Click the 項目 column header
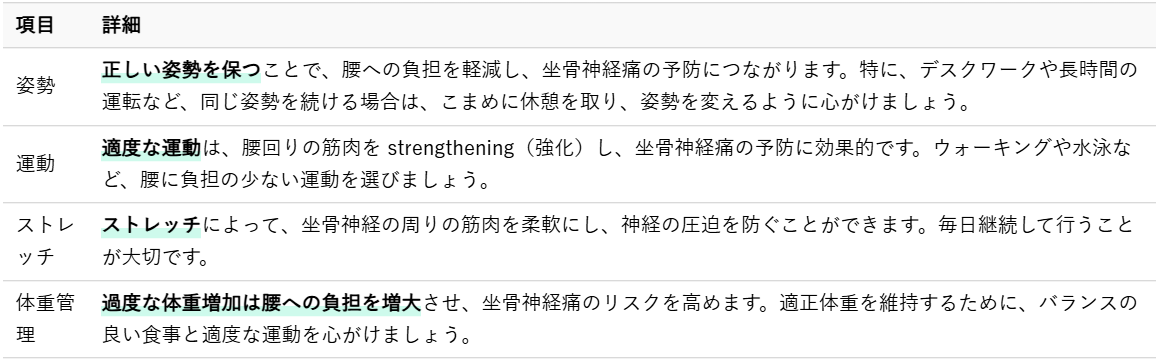The image size is (1161, 360). pos(35,25)
